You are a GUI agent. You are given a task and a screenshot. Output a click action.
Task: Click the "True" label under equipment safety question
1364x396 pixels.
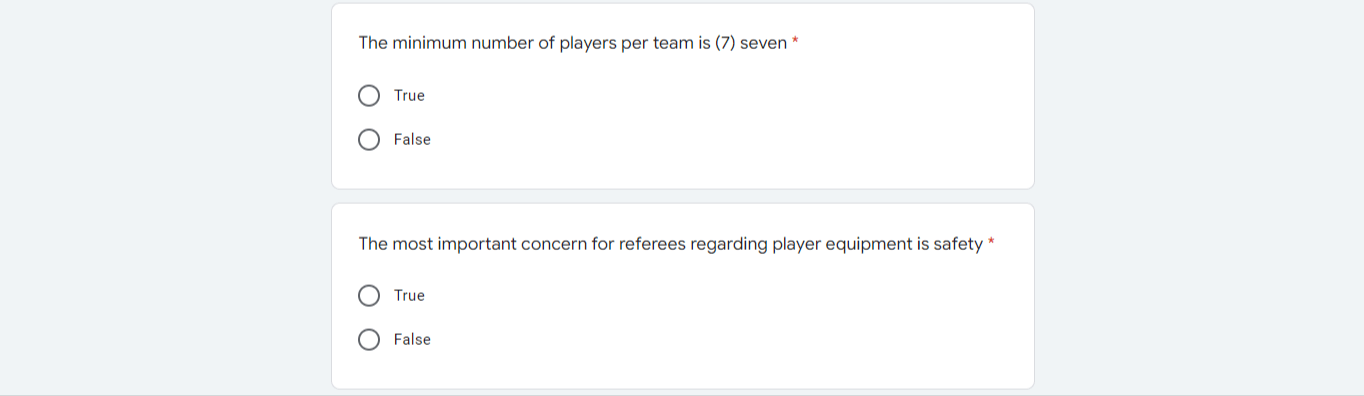pos(409,296)
